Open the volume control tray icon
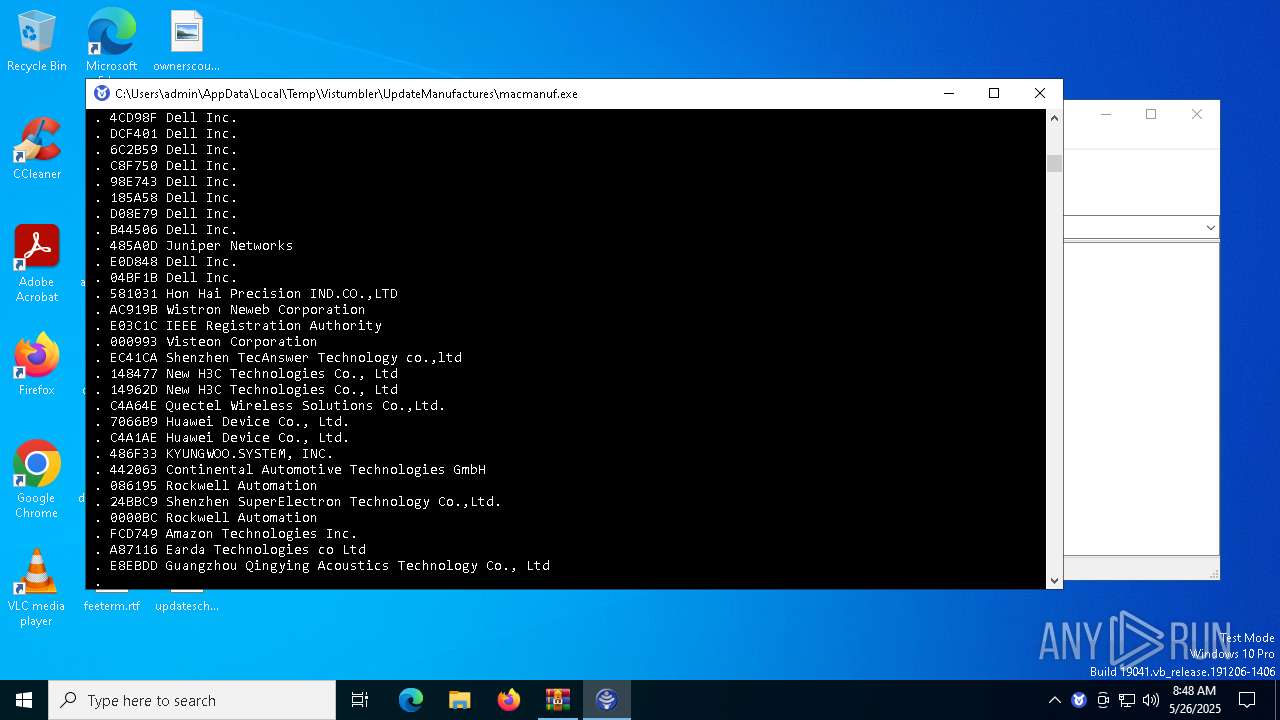 coord(1151,700)
